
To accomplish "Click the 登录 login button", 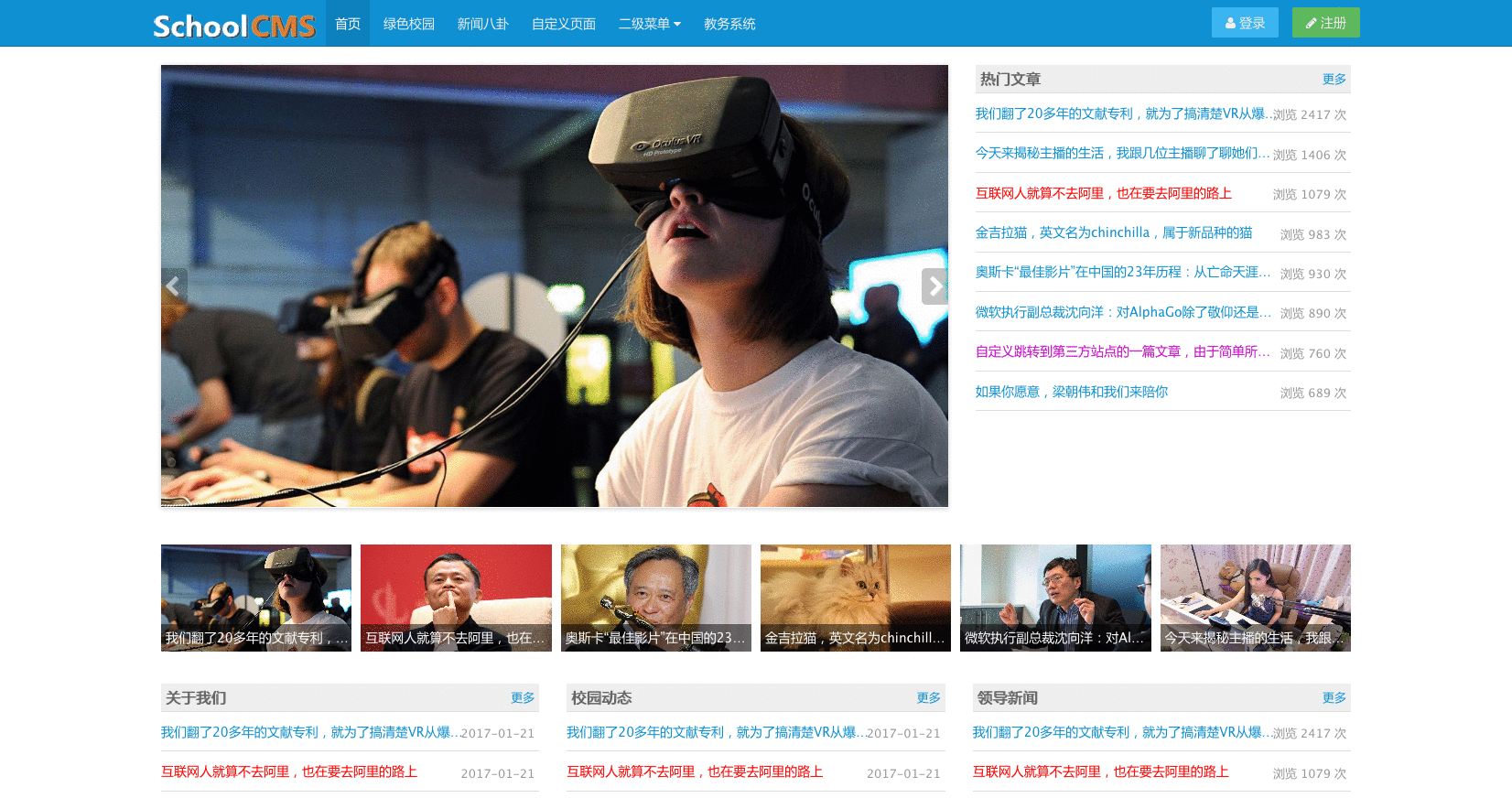I will tap(1245, 23).
